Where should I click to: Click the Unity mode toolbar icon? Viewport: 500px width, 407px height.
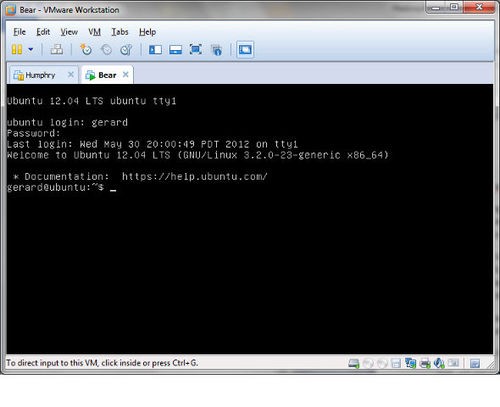click(217, 50)
